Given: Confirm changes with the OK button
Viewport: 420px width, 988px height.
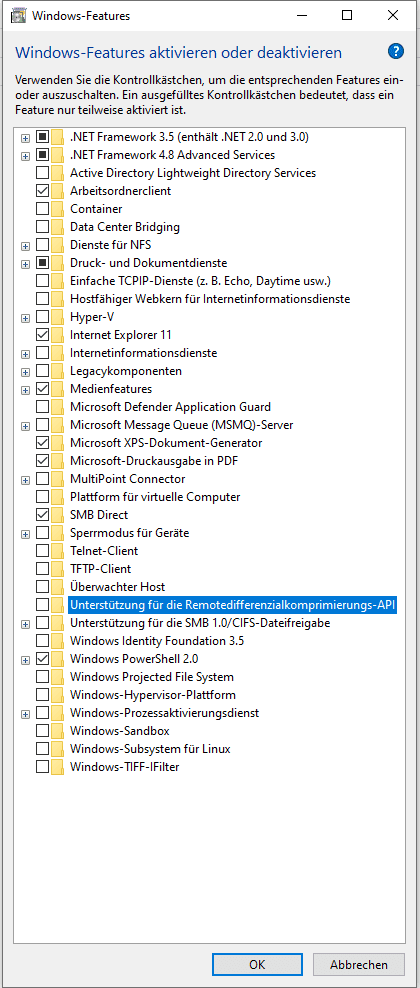Looking at the screenshot, I should click(x=258, y=964).
